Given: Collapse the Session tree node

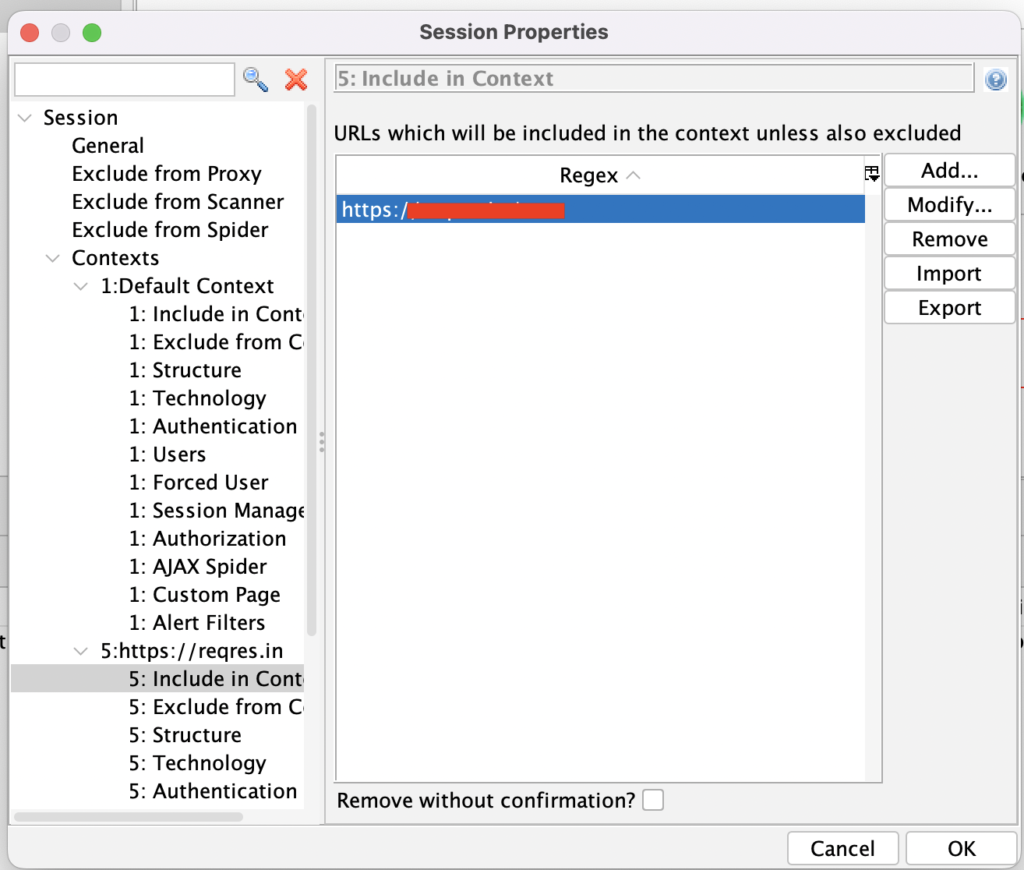Looking at the screenshot, I should (x=25, y=118).
